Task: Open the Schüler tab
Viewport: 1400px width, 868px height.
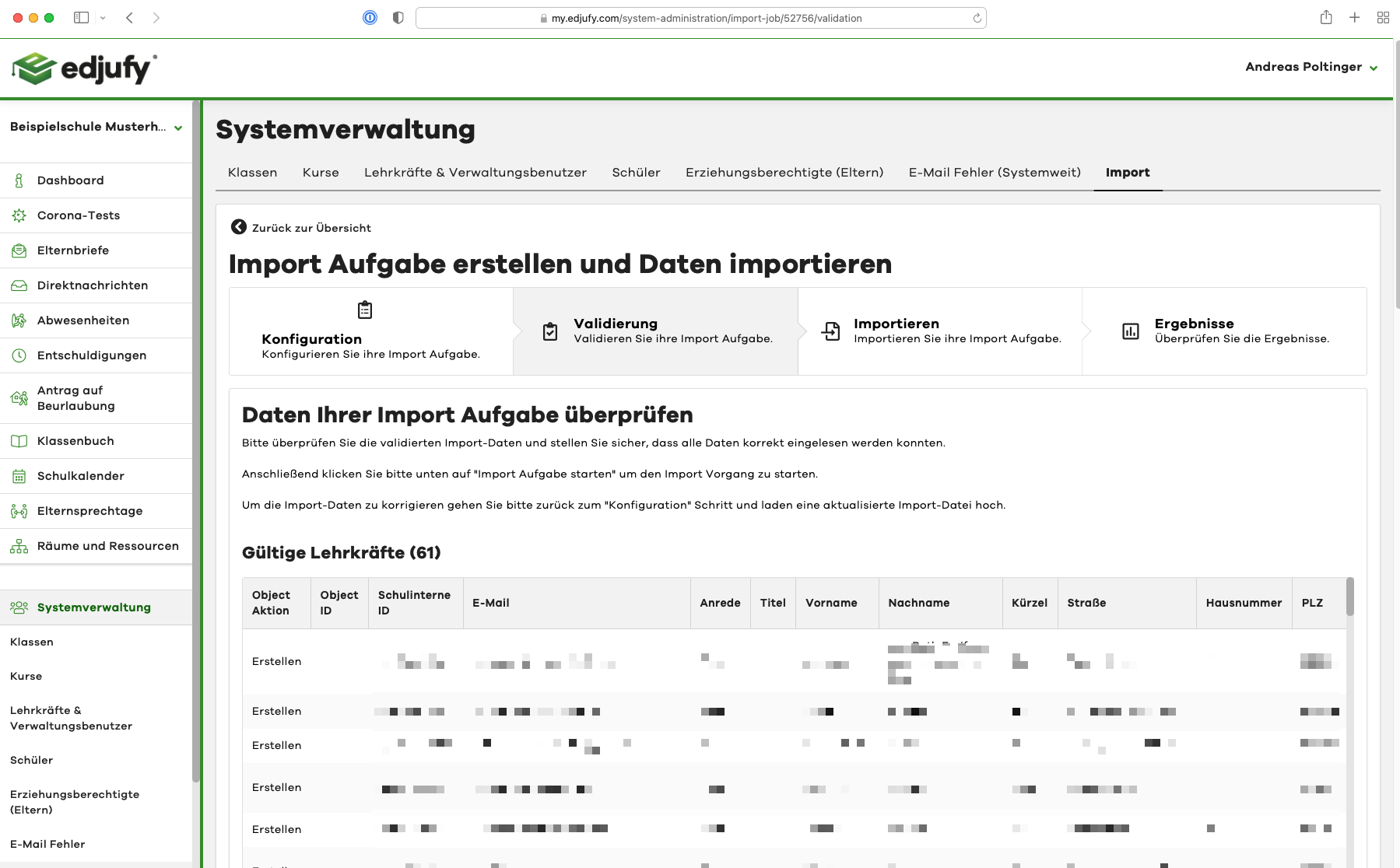Action: pyautogui.click(x=636, y=173)
